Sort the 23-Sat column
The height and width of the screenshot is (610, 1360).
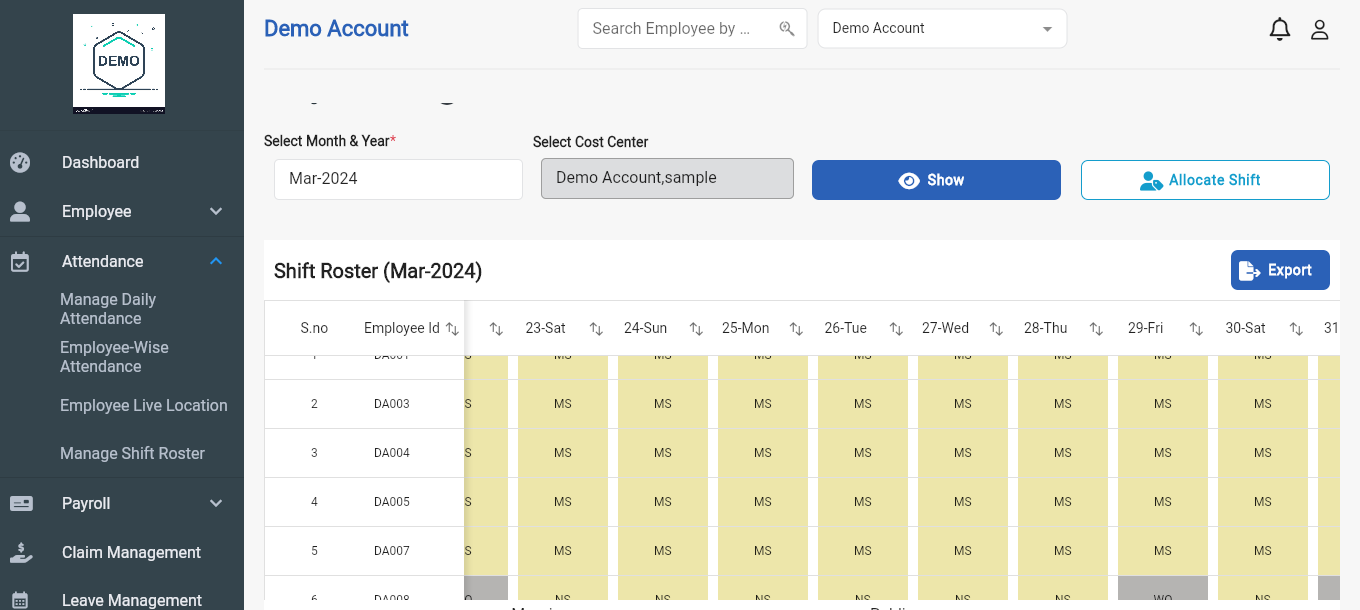click(x=596, y=329)
